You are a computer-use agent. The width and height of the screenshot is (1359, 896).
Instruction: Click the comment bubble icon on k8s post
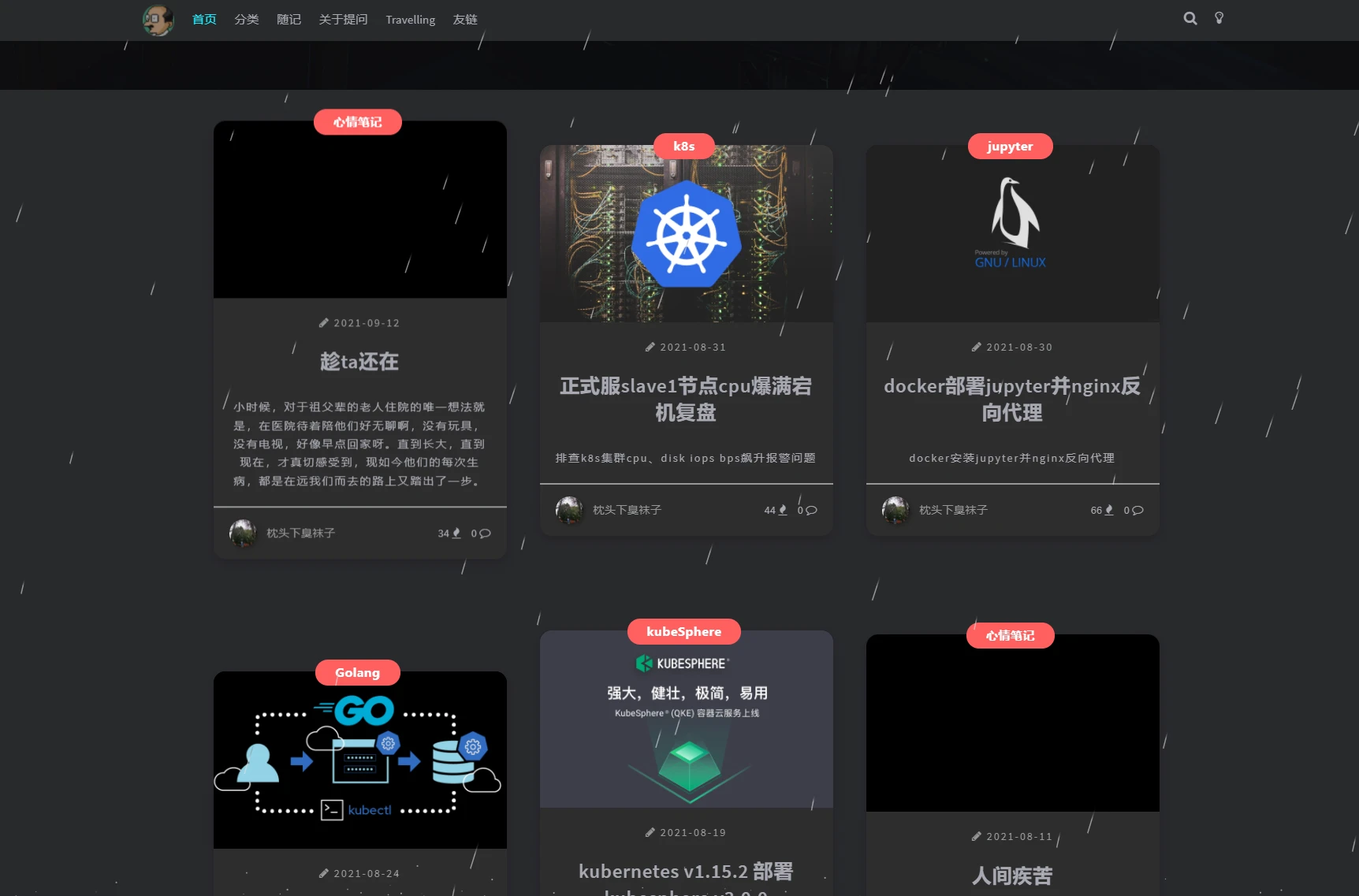click(x=812, y=511)
